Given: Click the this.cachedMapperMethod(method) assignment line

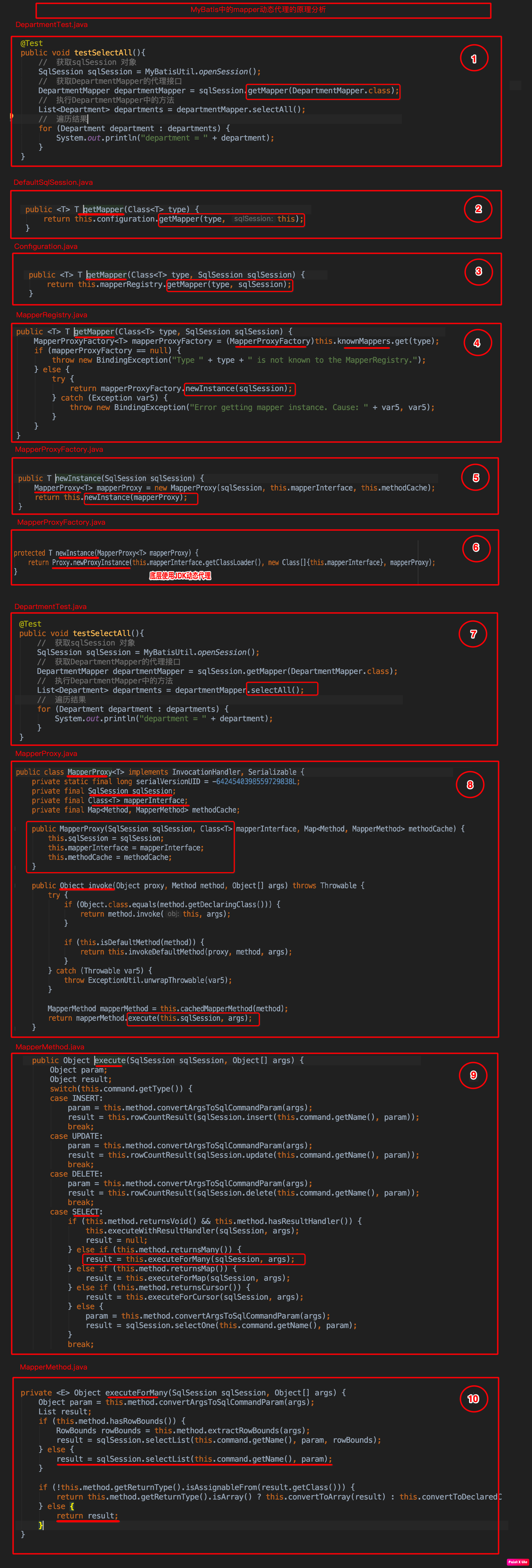Looking at the screenshot, I should (168, 1008).
